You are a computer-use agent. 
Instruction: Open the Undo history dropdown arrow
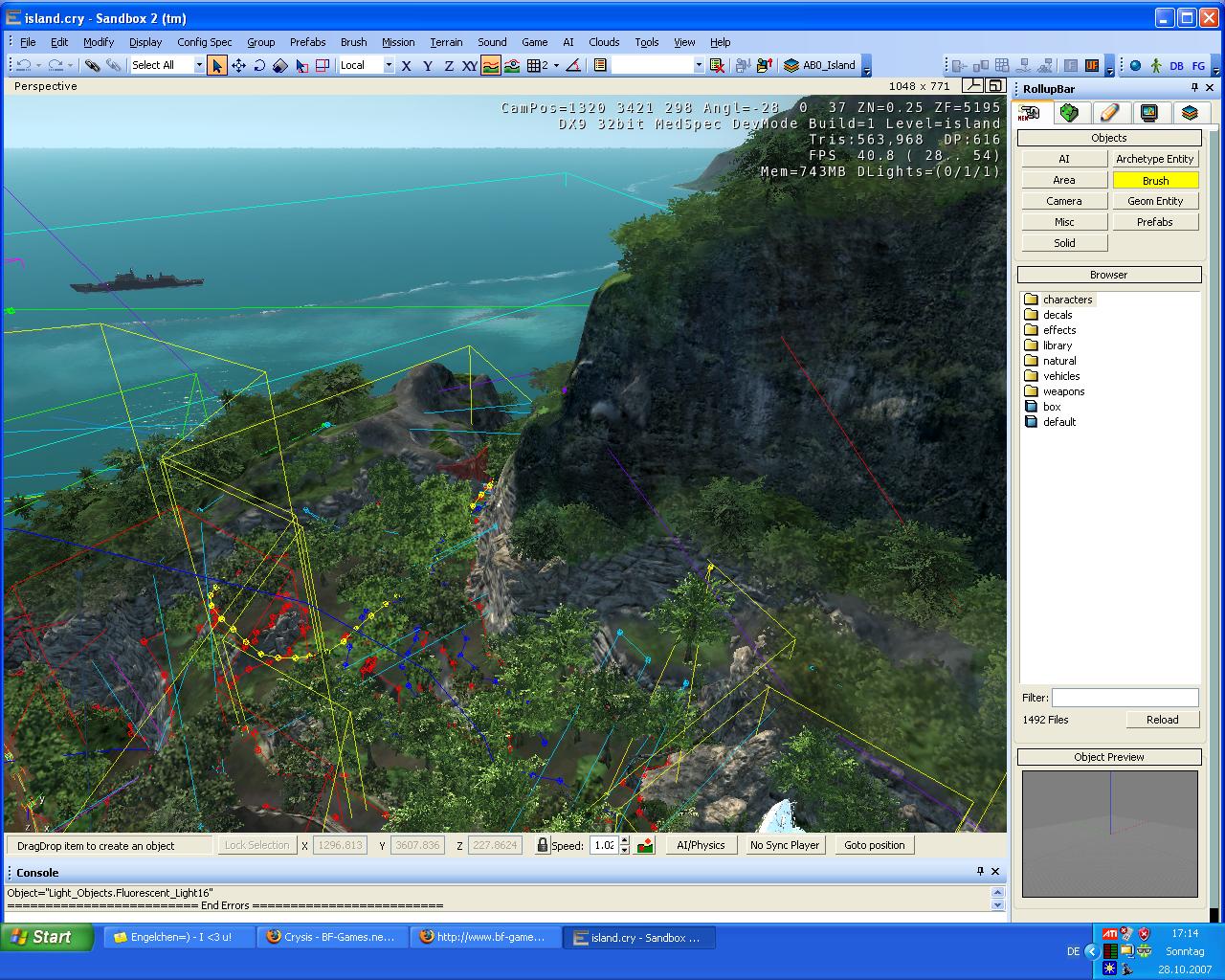tap(38, 65)
